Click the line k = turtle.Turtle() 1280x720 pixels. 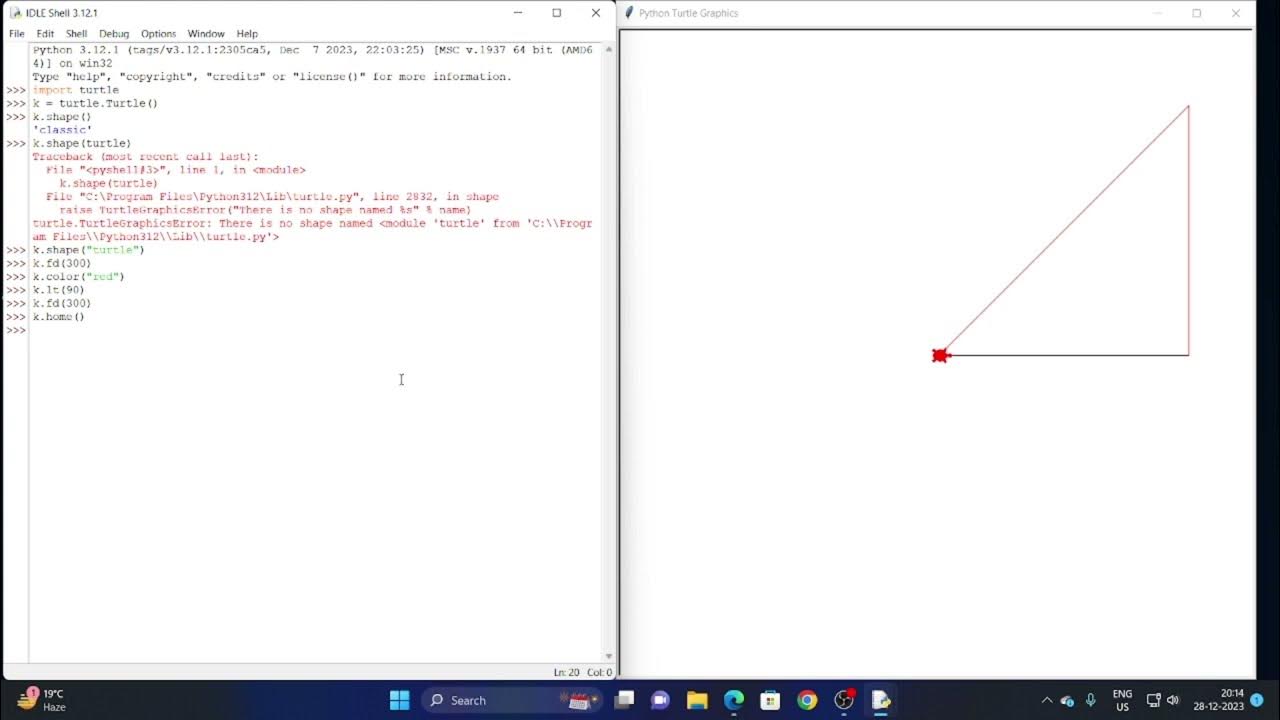pyautogui.click(x=95, y=103)
